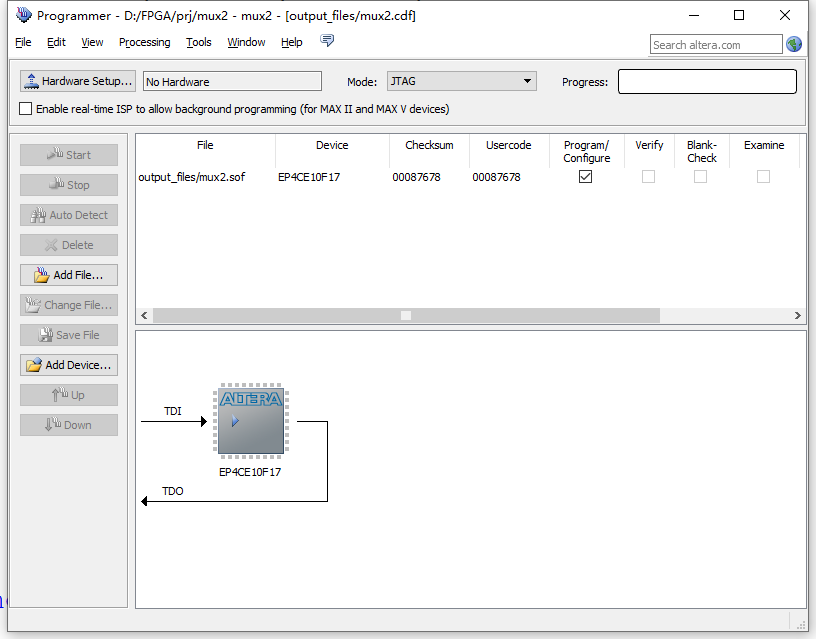Click the TDO label in chain diagram
Viewport: 816px width, 639px height.
point(172,491)
